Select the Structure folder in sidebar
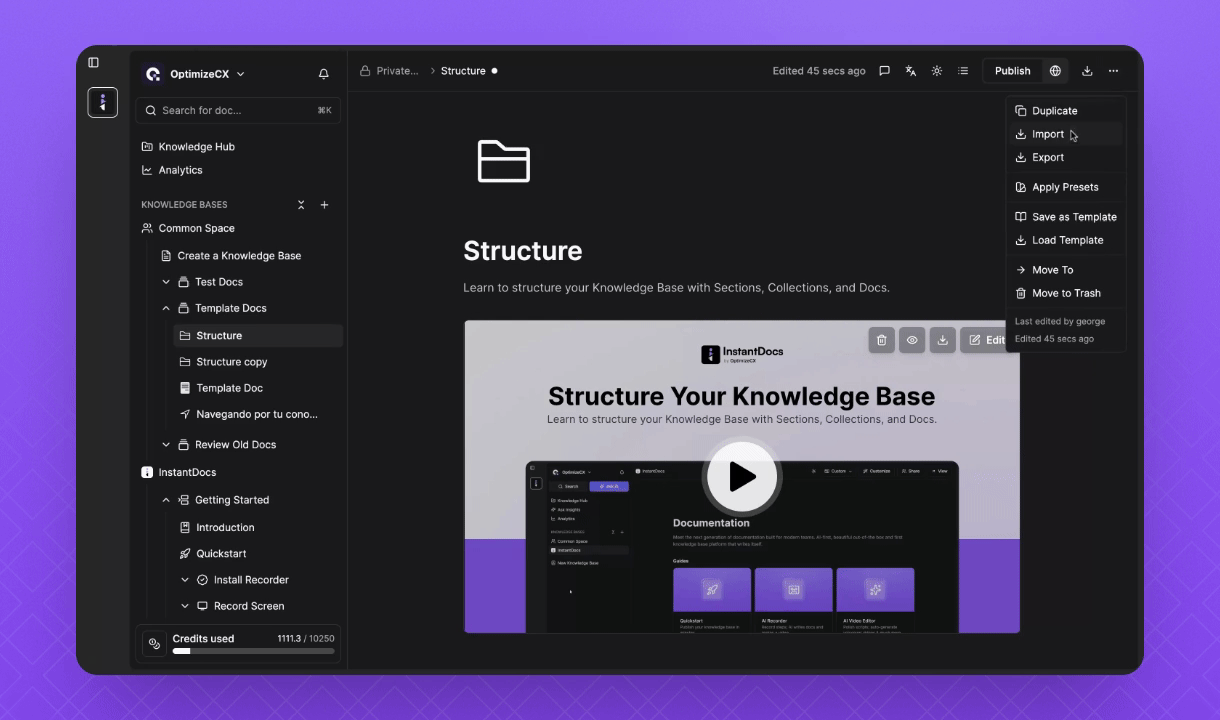The width and height of the screenshot is (1220, 720). (258, 336)
